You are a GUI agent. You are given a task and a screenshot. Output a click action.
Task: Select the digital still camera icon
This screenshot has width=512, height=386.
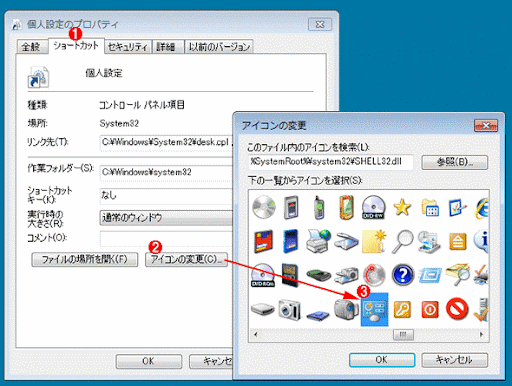pos(289,309)
